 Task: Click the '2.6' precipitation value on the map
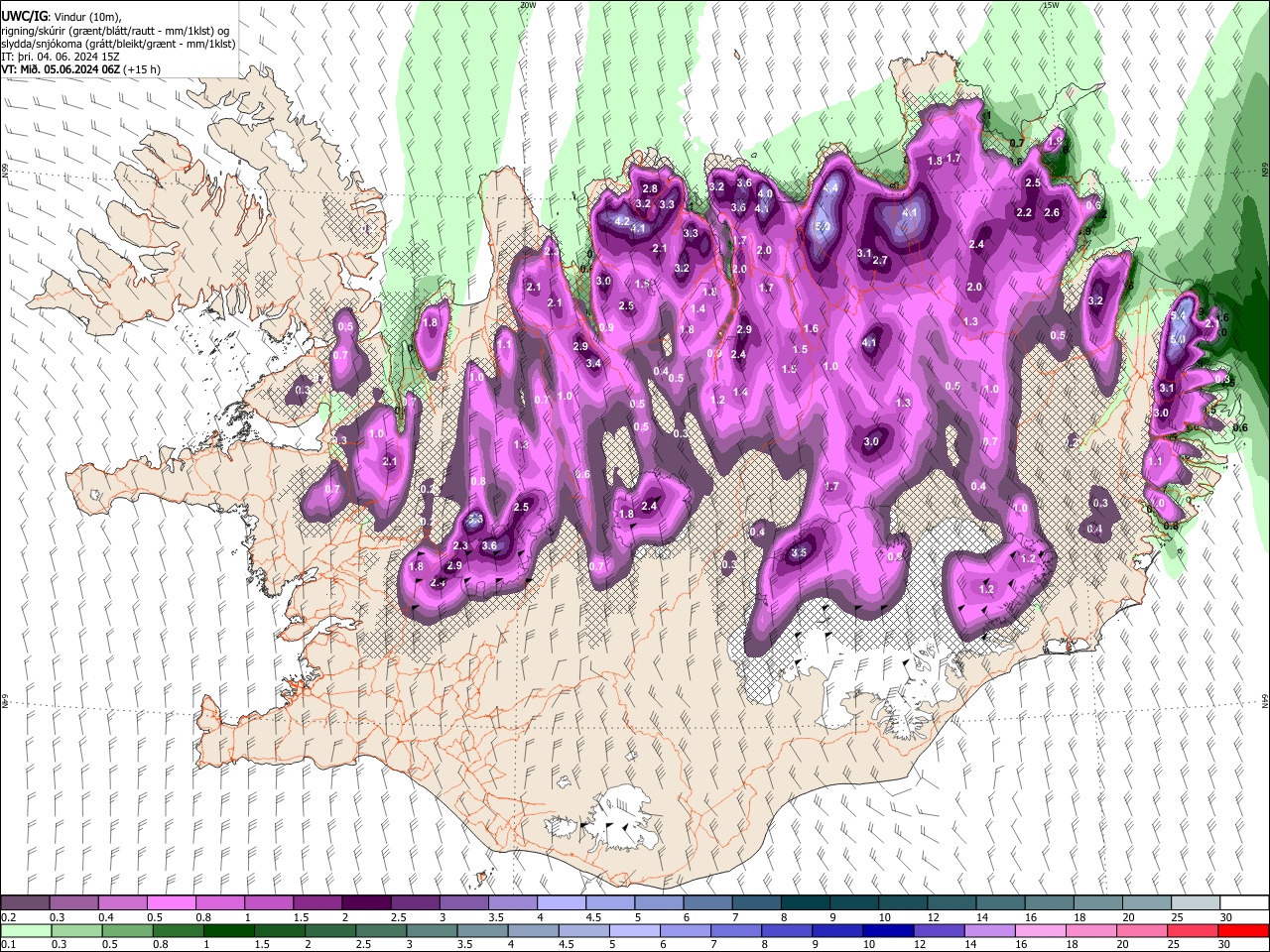pos(1052,212)
